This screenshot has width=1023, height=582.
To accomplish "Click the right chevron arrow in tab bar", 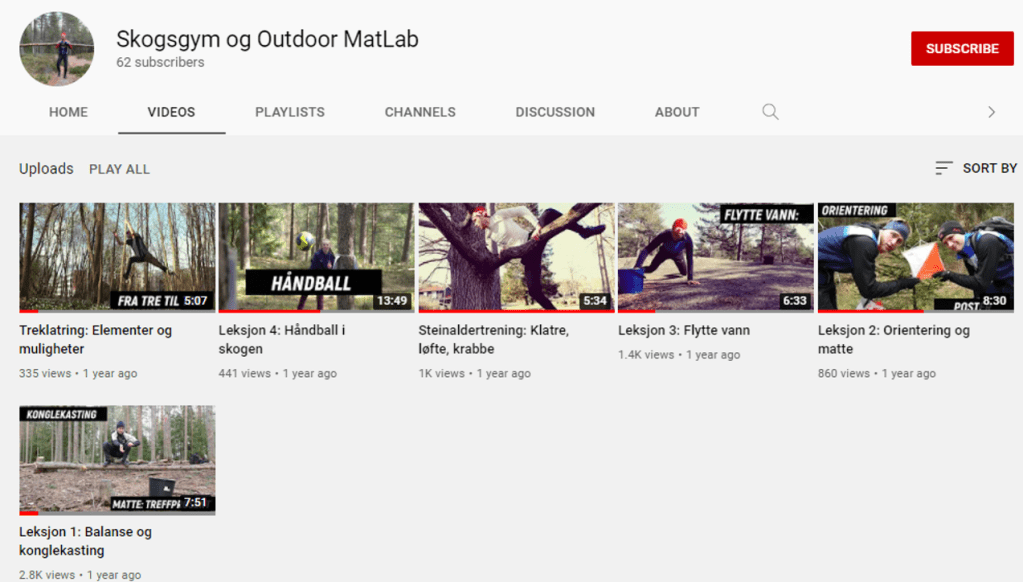I will click(x=991, y=112).
